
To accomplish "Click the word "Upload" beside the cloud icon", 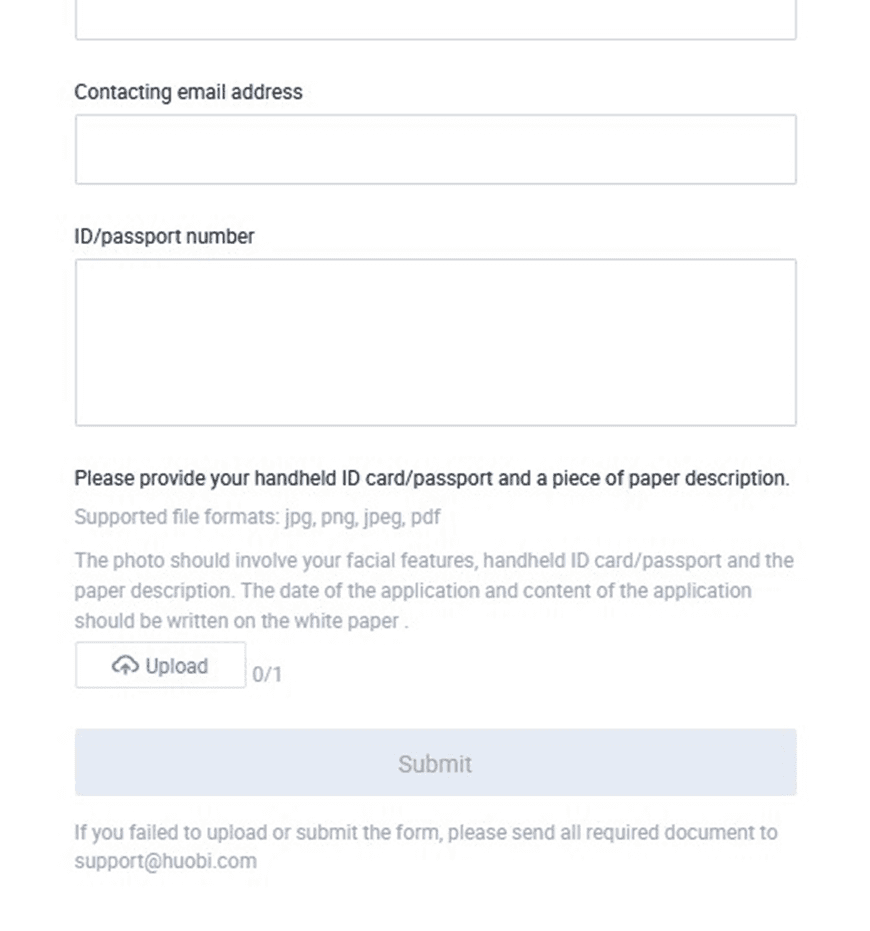I will 176,666.
